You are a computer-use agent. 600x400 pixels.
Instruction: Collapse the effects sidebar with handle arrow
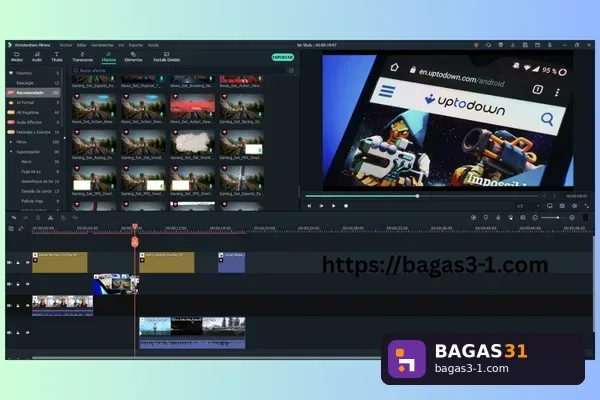pyautogui.click(x=64, y=138)
